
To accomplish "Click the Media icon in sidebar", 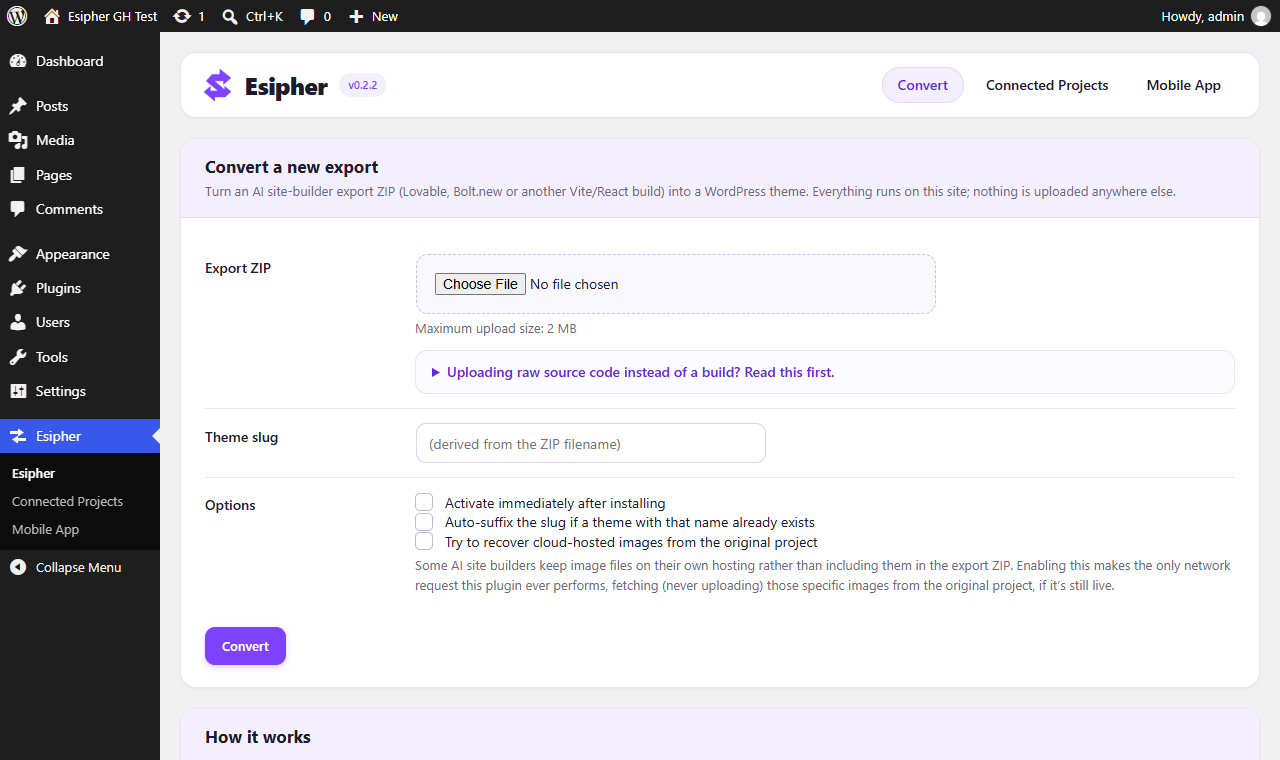I will point(18,140).
